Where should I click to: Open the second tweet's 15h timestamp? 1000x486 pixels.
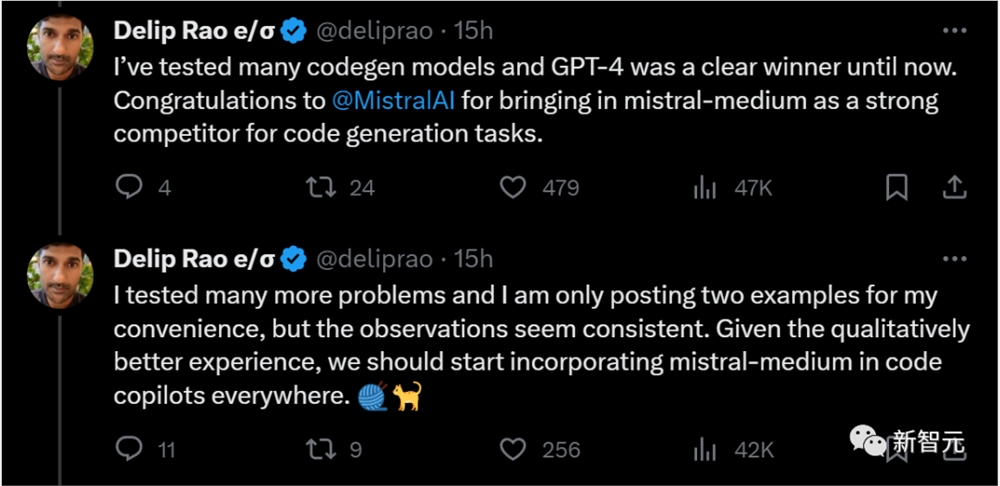(x=473, y=259)
